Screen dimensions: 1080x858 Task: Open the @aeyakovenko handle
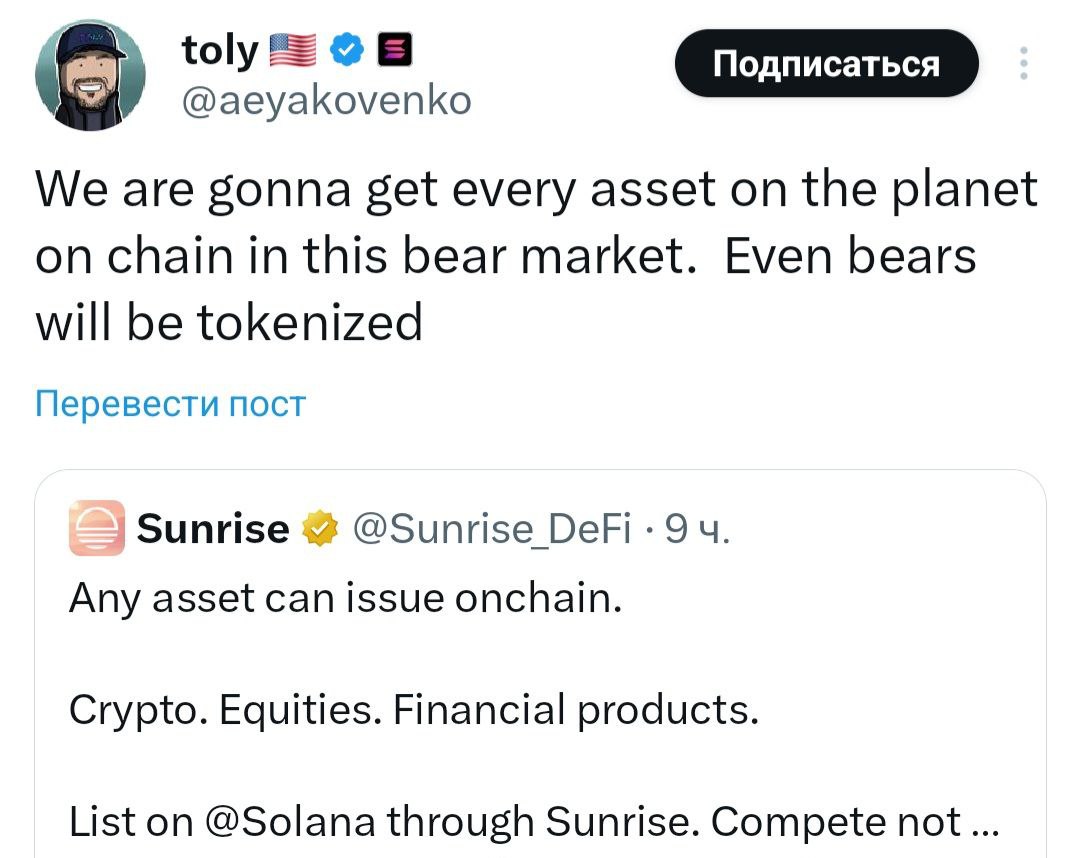[325, 100]
